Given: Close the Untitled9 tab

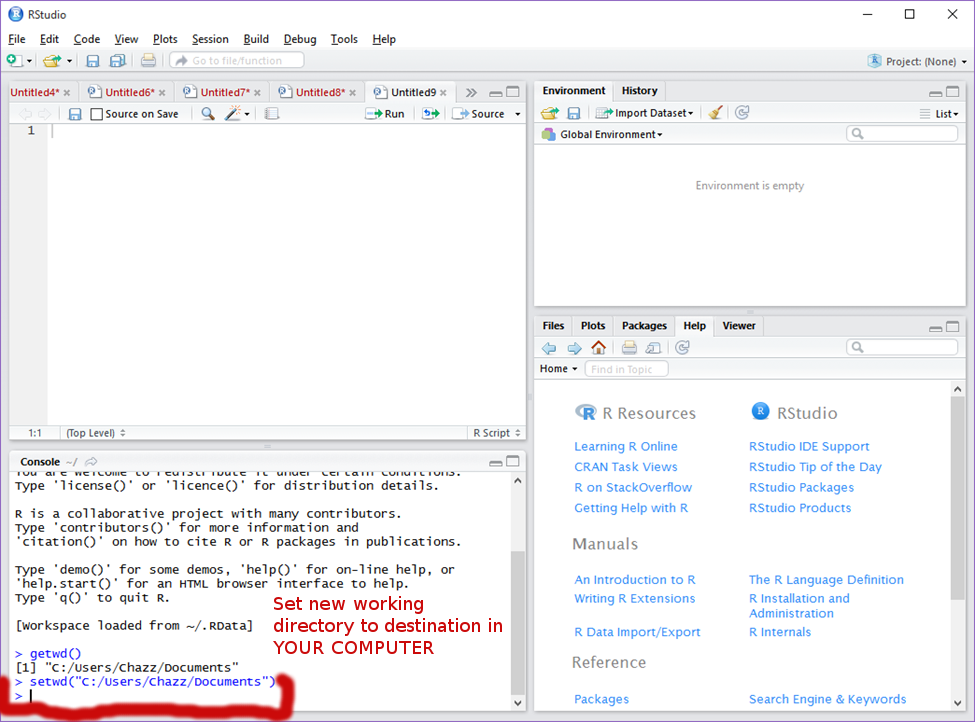Looking at the screenshot, I should pyautogui.click(x=443, y=93).
